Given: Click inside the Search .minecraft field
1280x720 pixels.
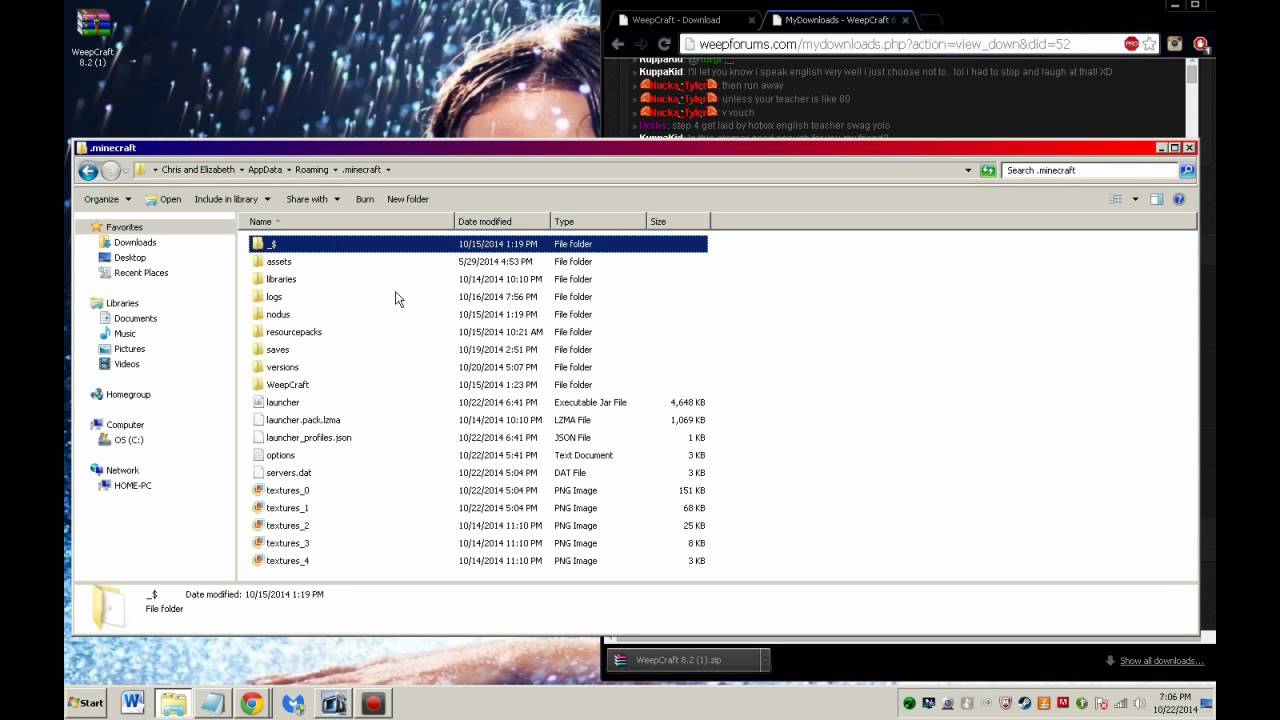Looking at the screenshot, I should point(1090,170).
